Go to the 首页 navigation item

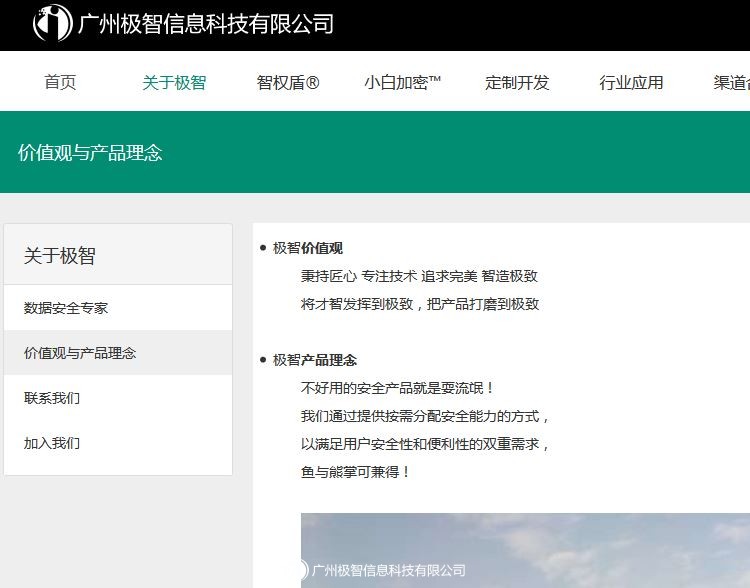60,83
